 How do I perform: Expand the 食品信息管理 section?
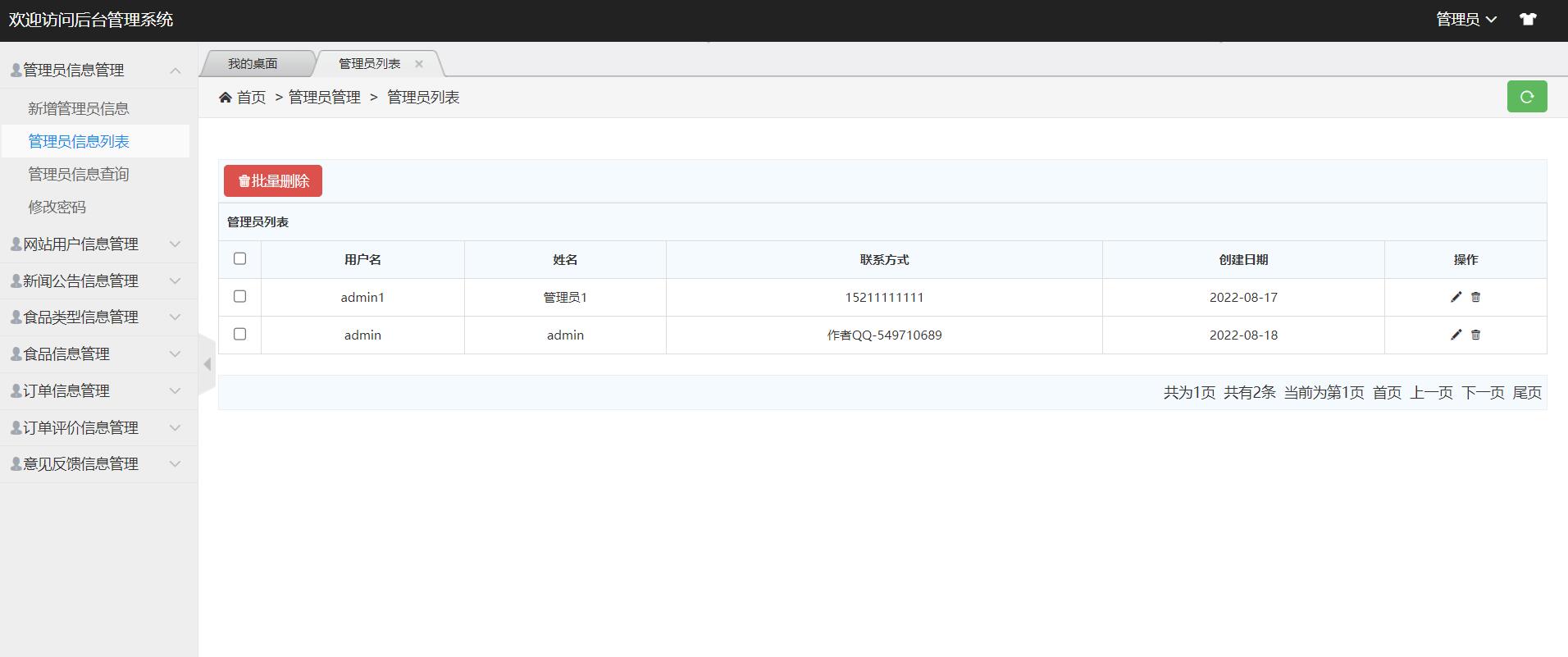pos(98,354)
